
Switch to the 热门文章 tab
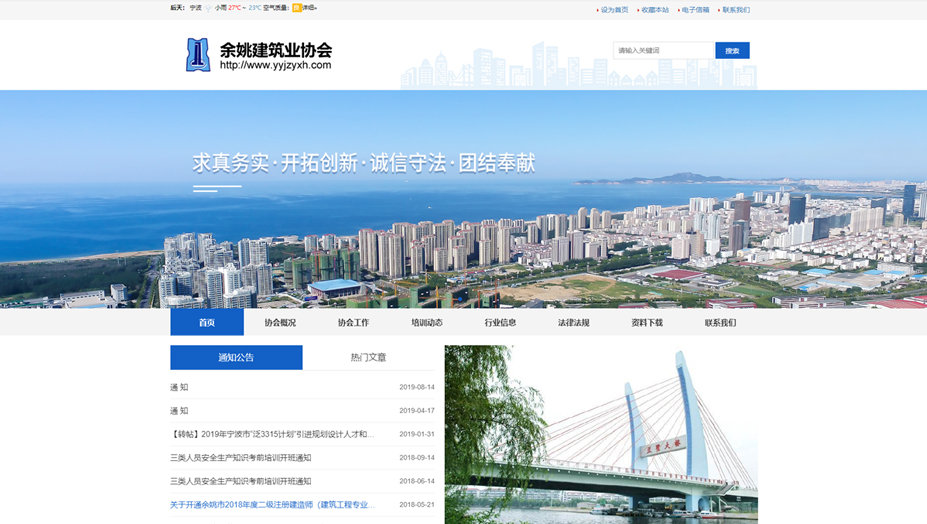coord(368,358)
